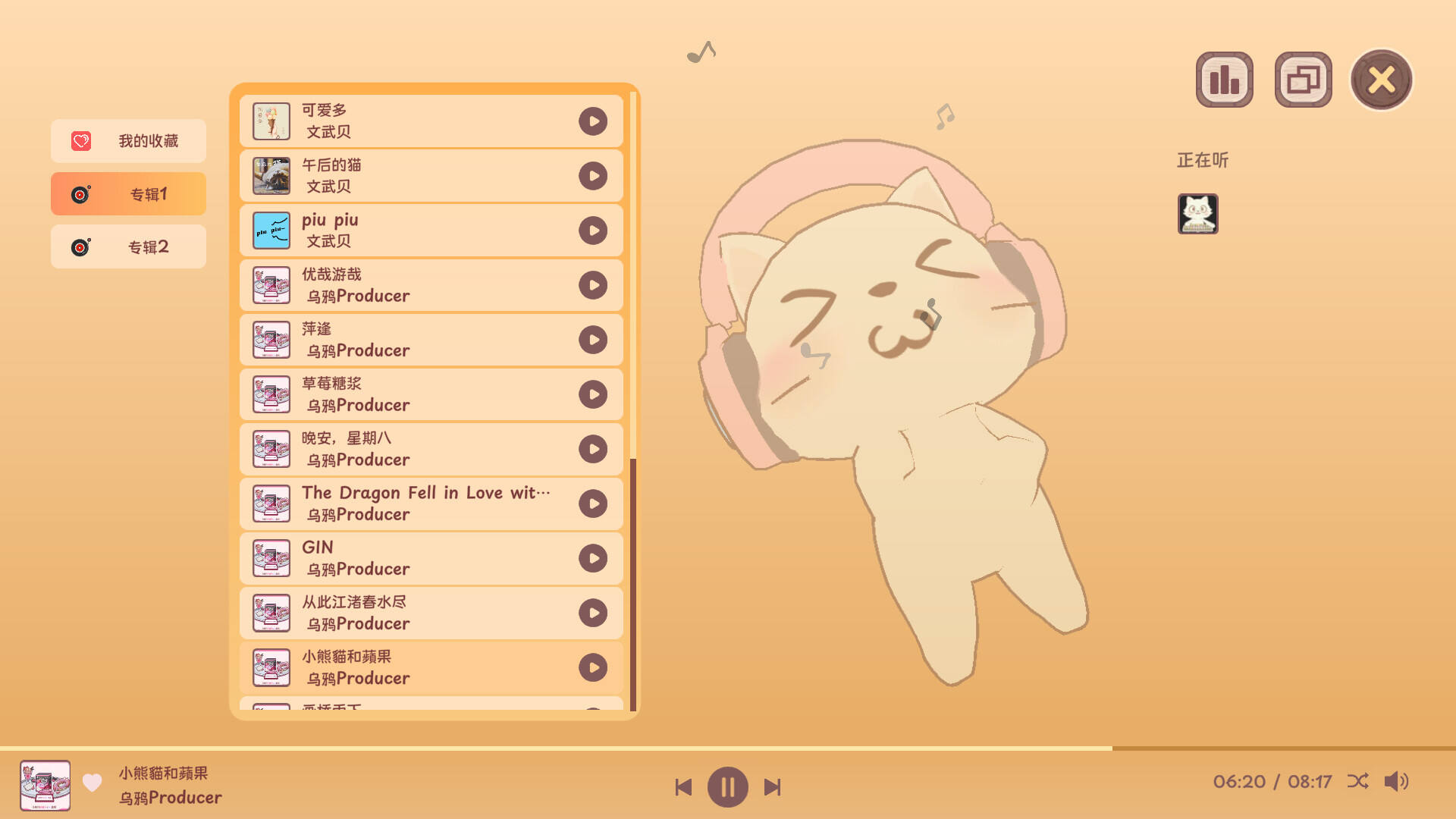Screen dimensions: 1456x819
Task: Skip to the next track
Action: pos(772,787)
